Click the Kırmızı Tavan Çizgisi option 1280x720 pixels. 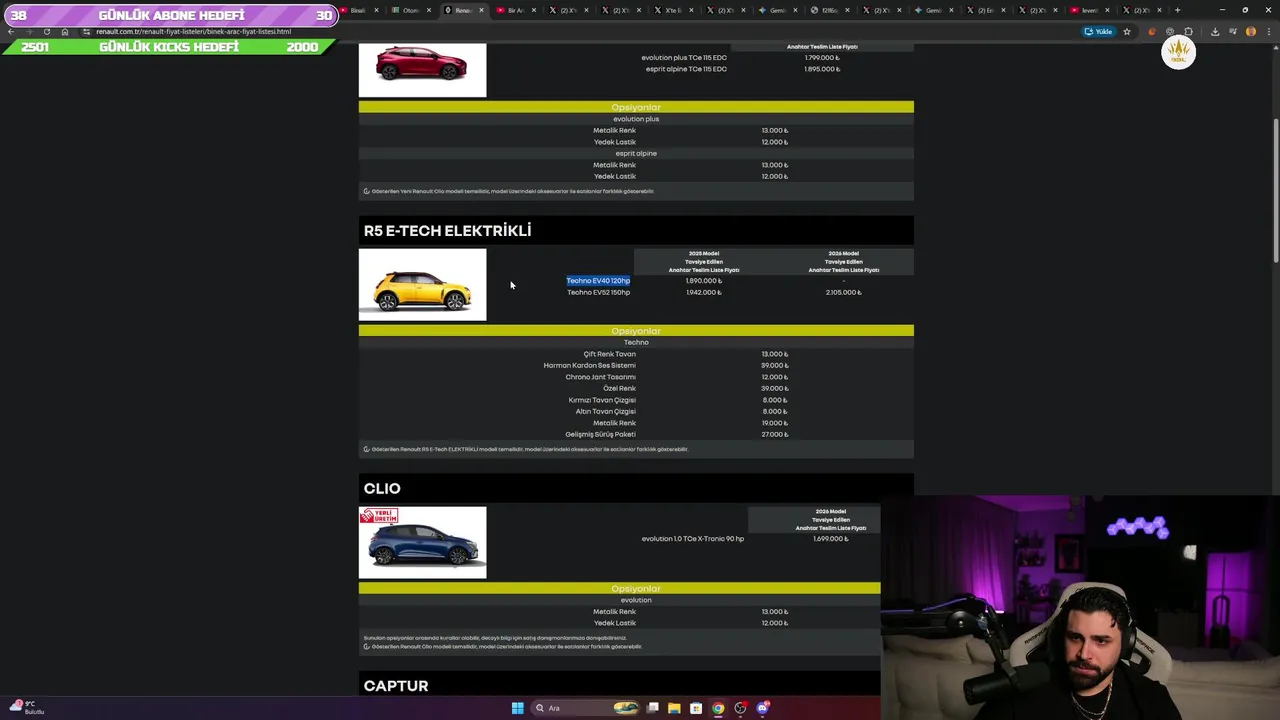pyautogui.click(x=602, y=400)
